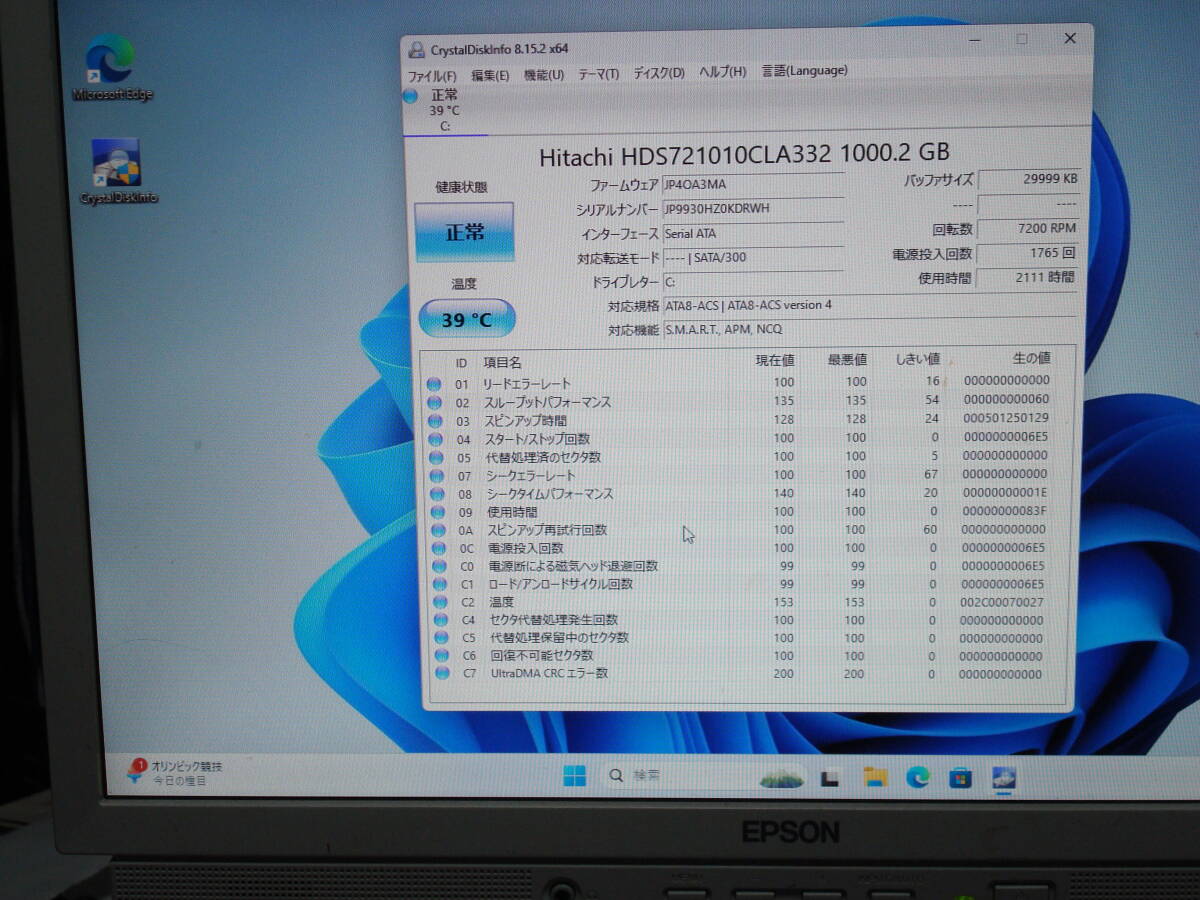The image size is (1200, 900).
Task: Click status icon for シークタイムパフォーマンス row
Action: coord(437,494)
